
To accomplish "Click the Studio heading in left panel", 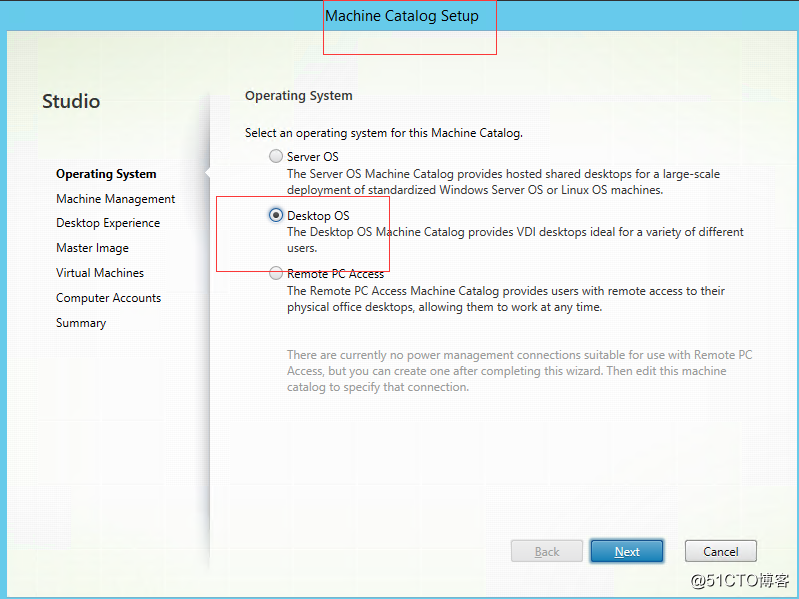I will point(71,101).
